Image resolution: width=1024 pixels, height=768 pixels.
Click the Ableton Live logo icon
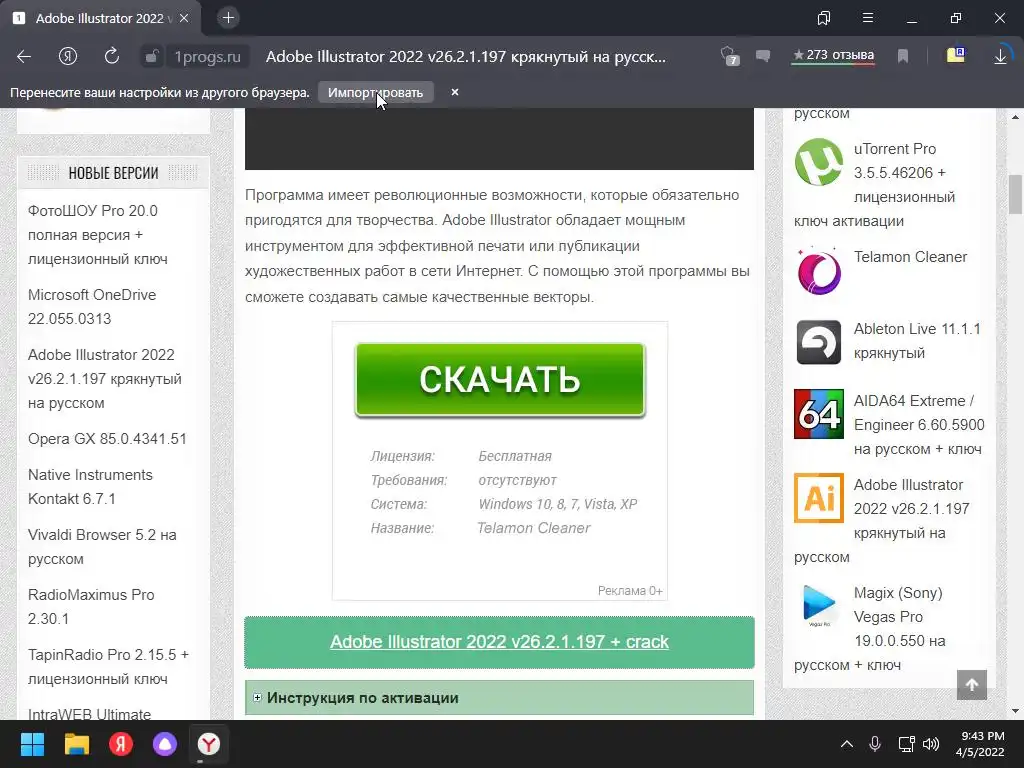point(819,342)
